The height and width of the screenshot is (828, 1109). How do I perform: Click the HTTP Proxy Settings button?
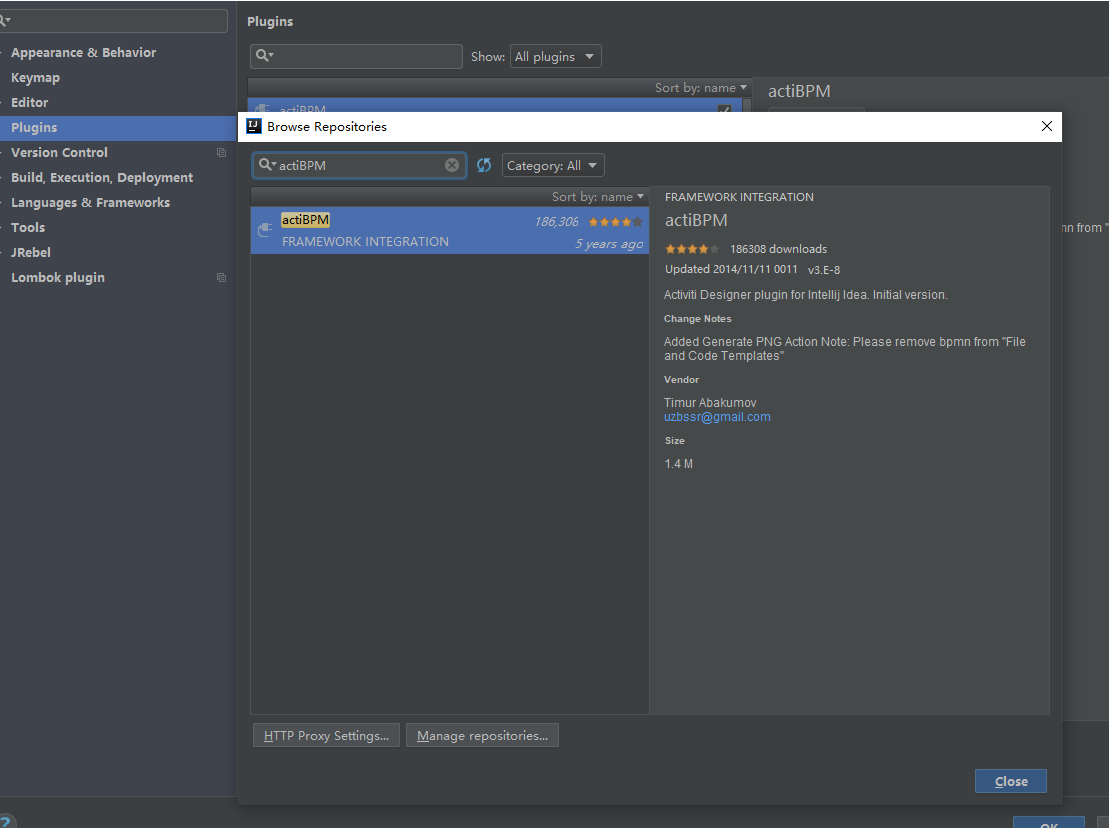tap(326, 735)
